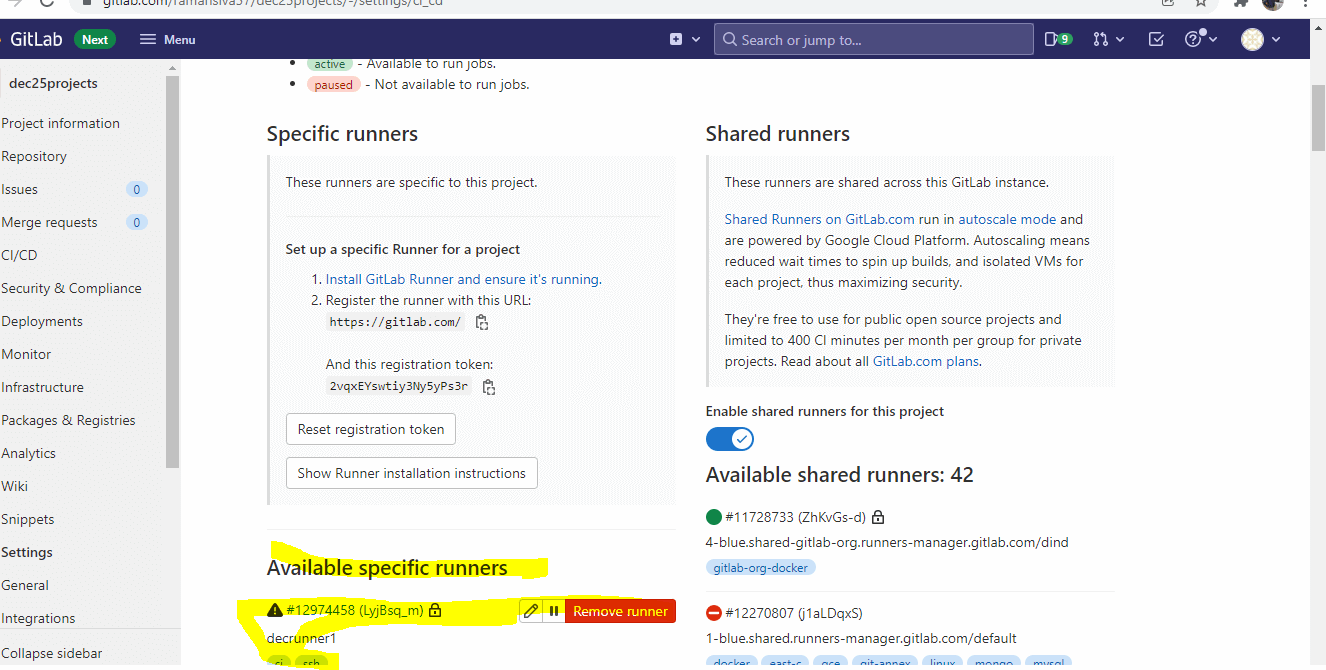Open Monitor in sidebar
This screenshot has width=1326, height=670.
27,354
